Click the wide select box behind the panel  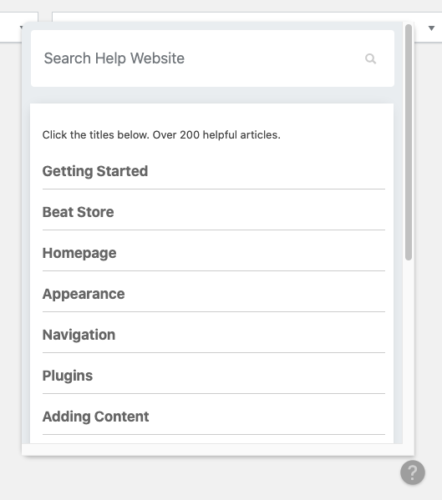click(428, 27)
